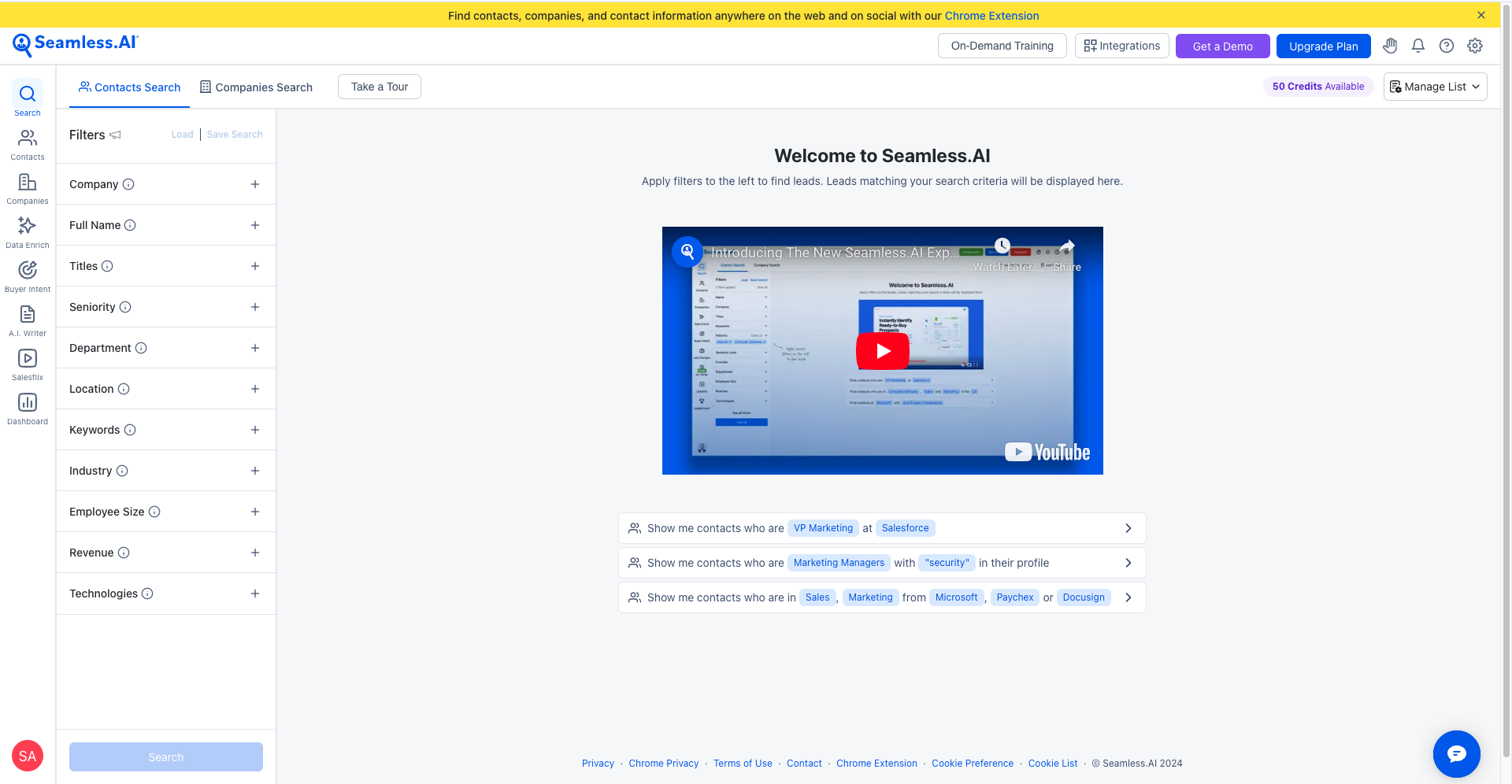Image resolution: width=1512 pixels, height=784 pixels.
Task: Select the VP Marketing at Salesforce suggestion
Action: pyautogui.click(x=882, y=528)
